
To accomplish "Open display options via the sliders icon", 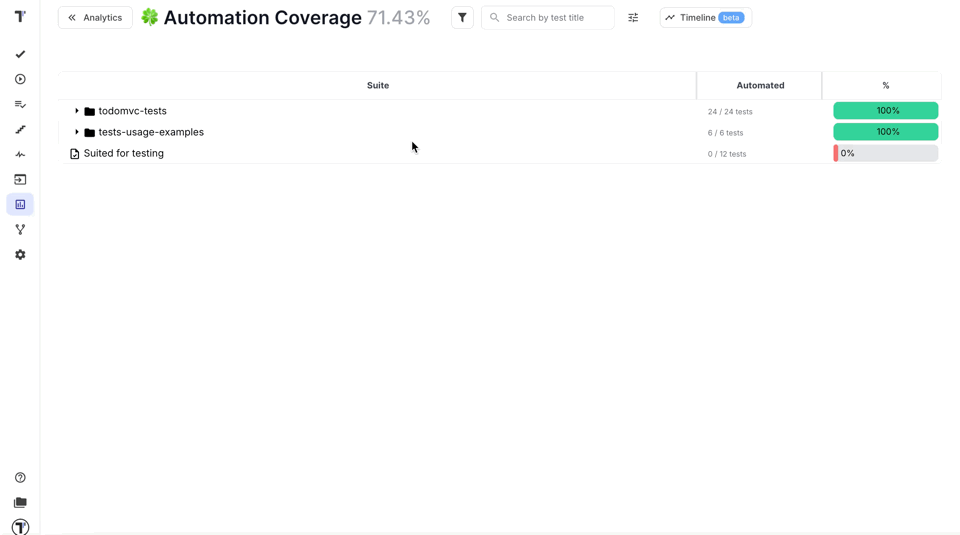I will (633, 17).
